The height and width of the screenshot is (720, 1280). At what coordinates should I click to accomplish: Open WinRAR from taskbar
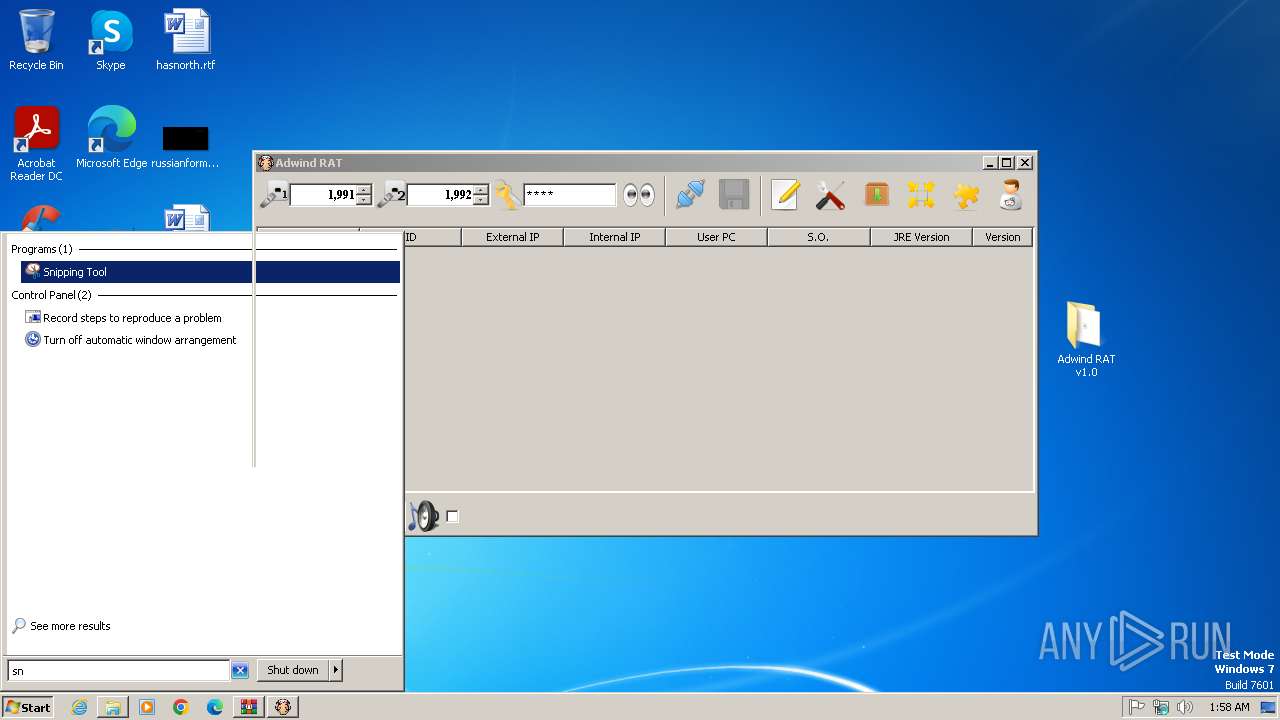(249, 707)
